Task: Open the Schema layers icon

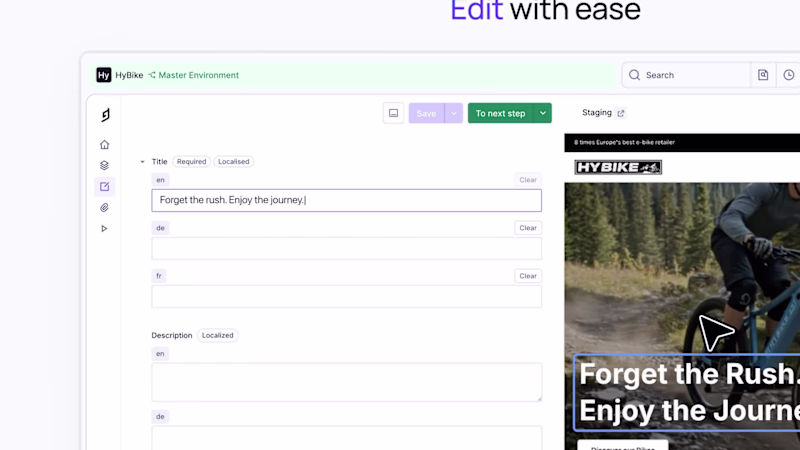Action: pos(105,165)
